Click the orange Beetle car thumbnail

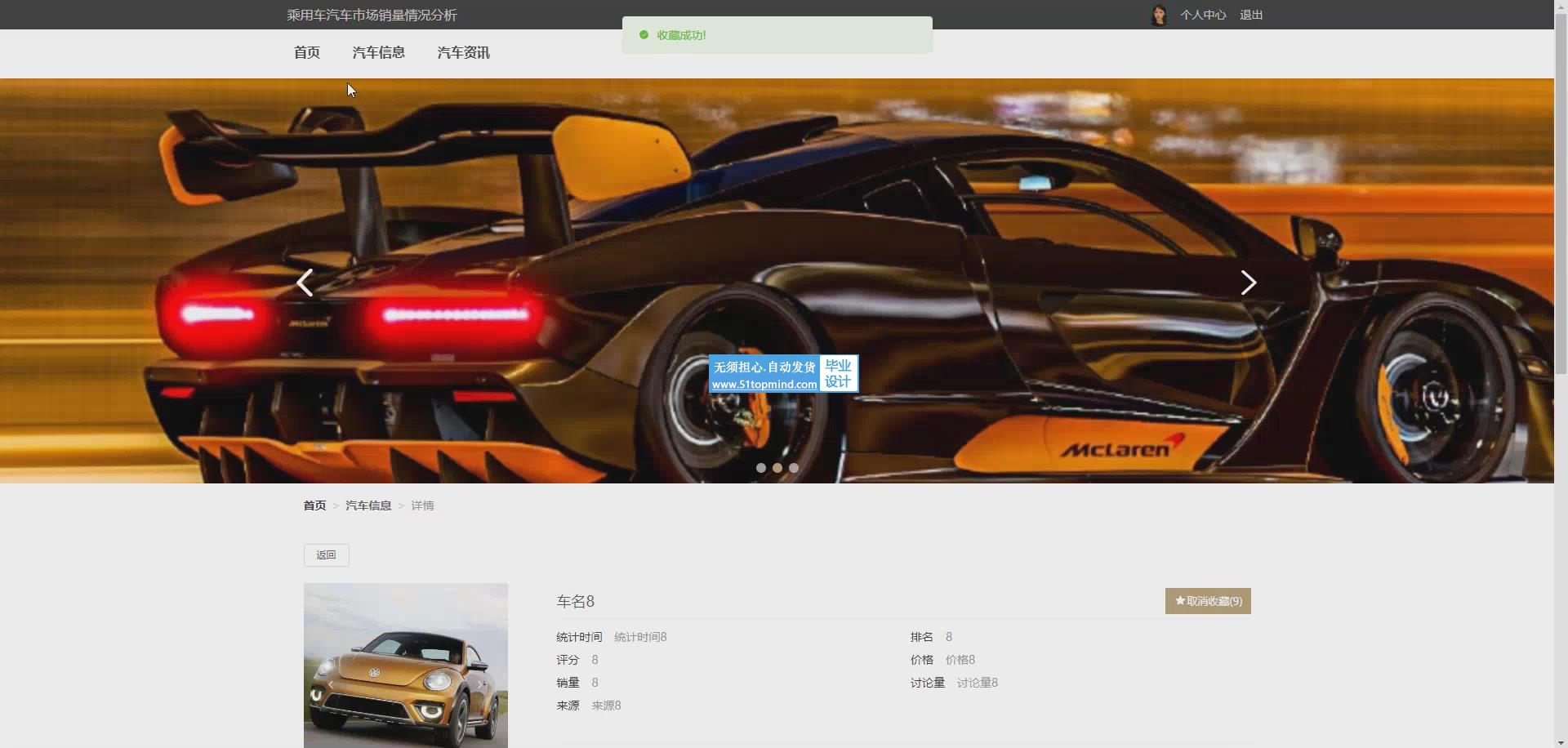click(x=406, y=665)
